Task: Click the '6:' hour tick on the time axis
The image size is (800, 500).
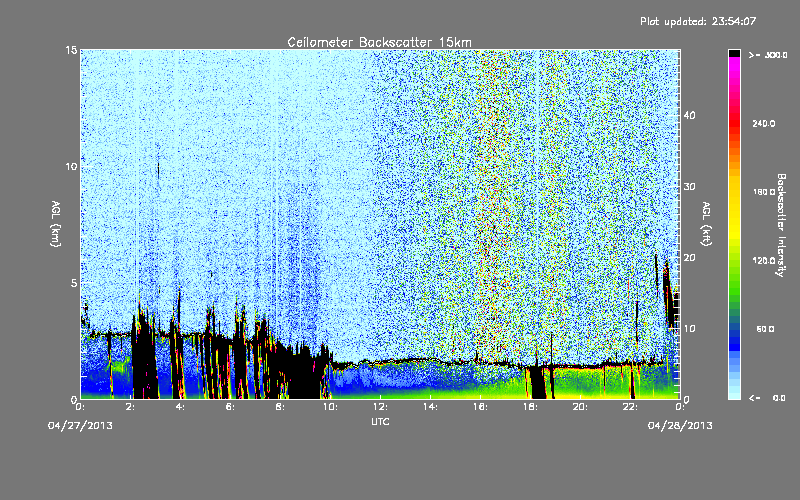Action: point(230,407)
